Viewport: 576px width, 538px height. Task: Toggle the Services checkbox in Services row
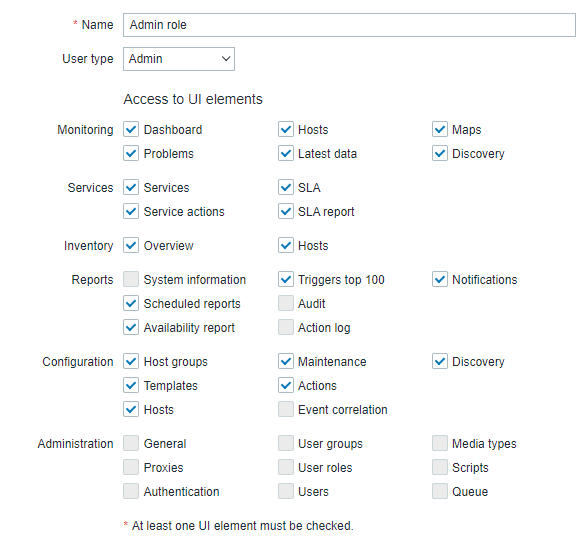coord(131,187)
